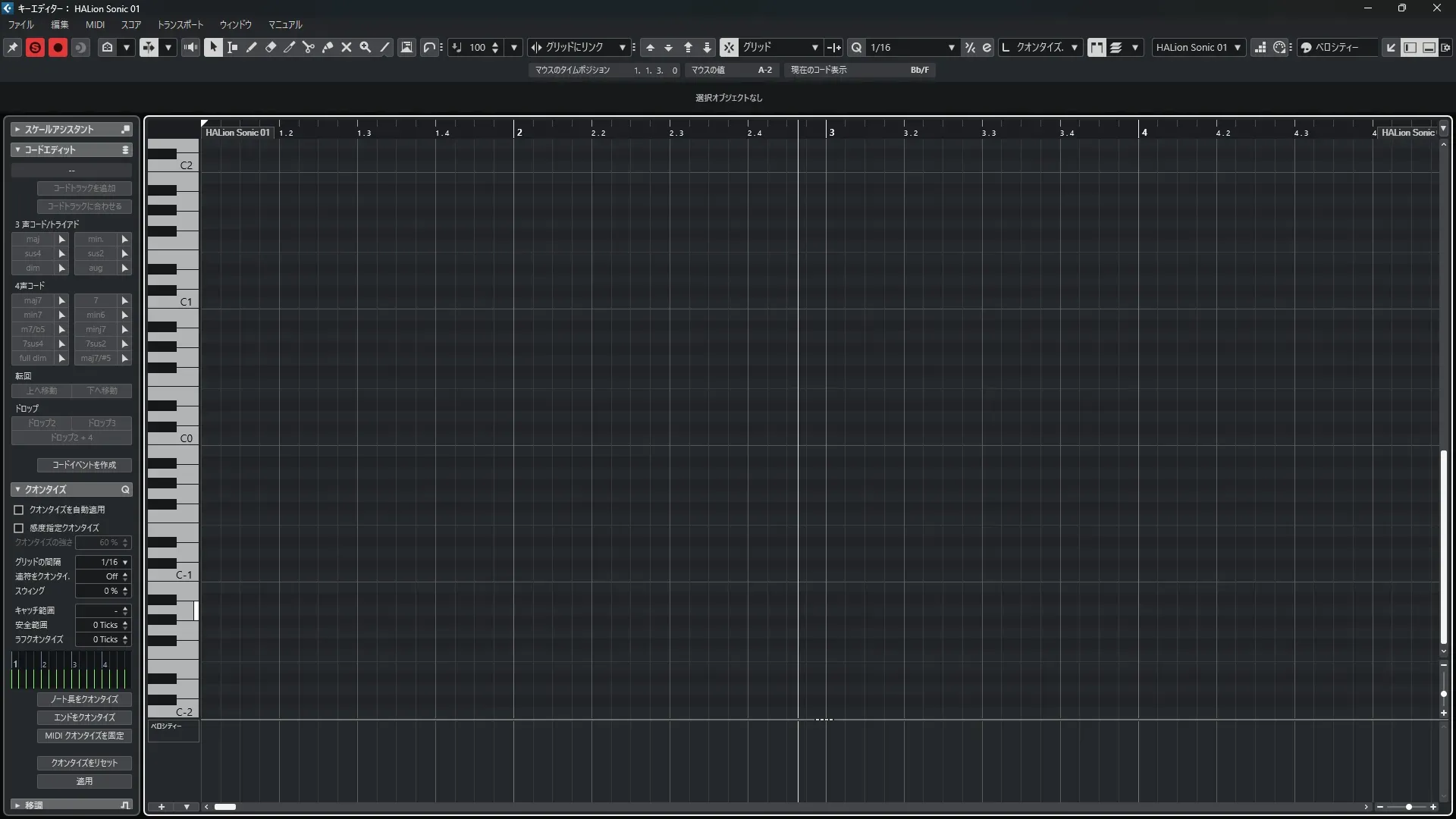
Task: Click the horizontal zoom slider handle
Action: tap(1408, 807)
